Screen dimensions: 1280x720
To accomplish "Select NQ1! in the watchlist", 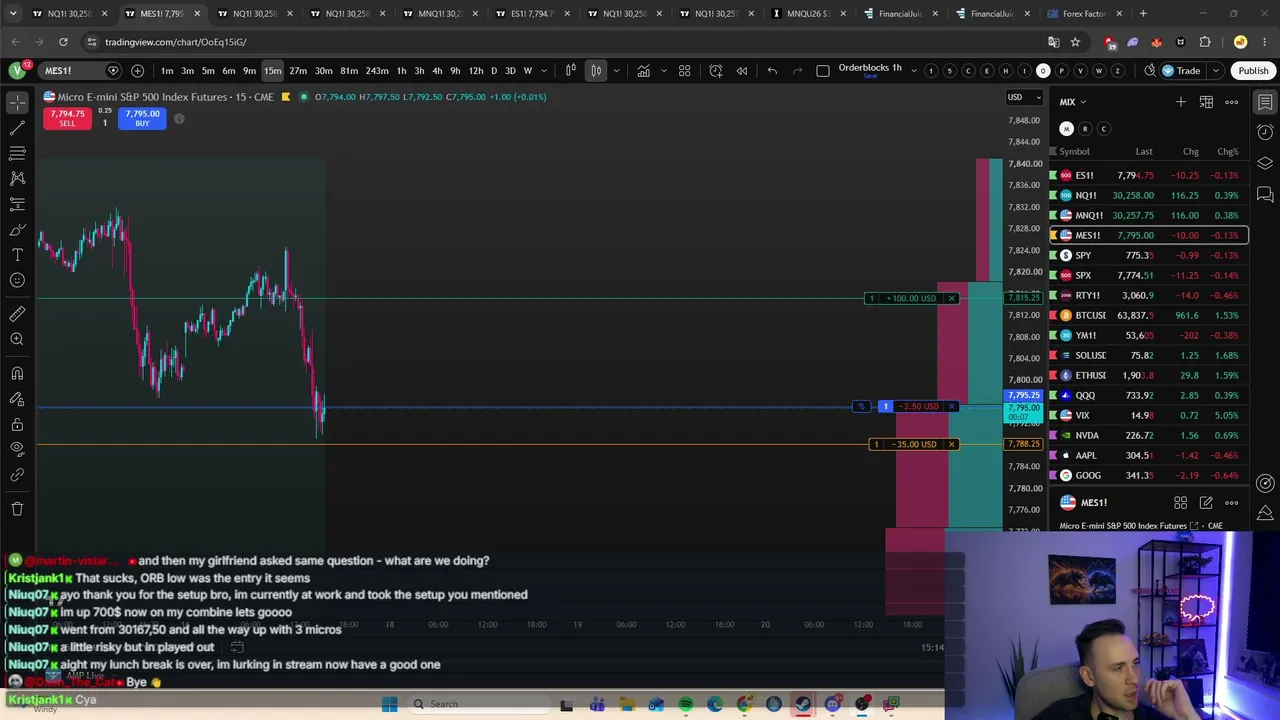I will pos(1148,195).
